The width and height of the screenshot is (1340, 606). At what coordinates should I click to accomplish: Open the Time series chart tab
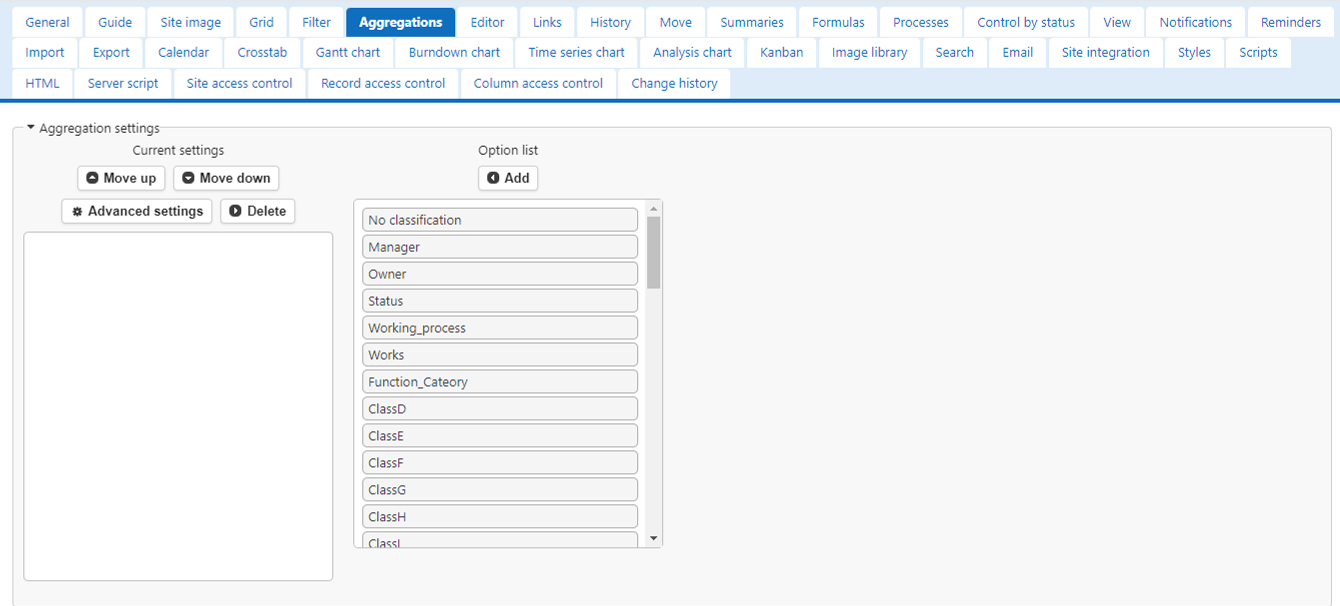coord(577,52)
